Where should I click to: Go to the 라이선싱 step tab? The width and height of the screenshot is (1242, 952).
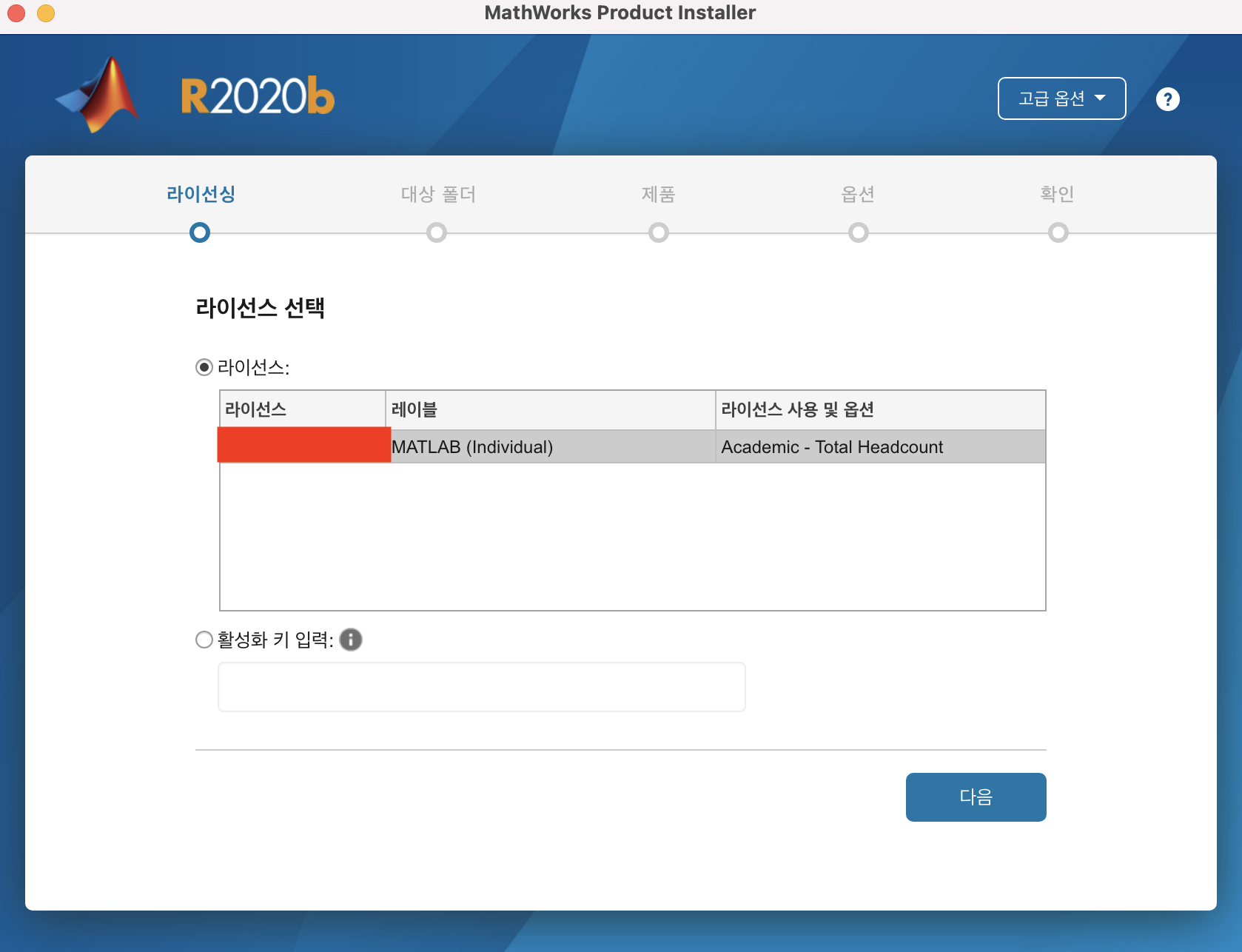click(201, 194)
